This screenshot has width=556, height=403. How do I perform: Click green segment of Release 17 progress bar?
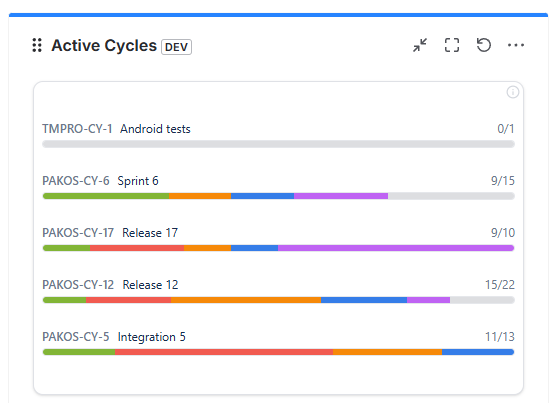[66, 248]
